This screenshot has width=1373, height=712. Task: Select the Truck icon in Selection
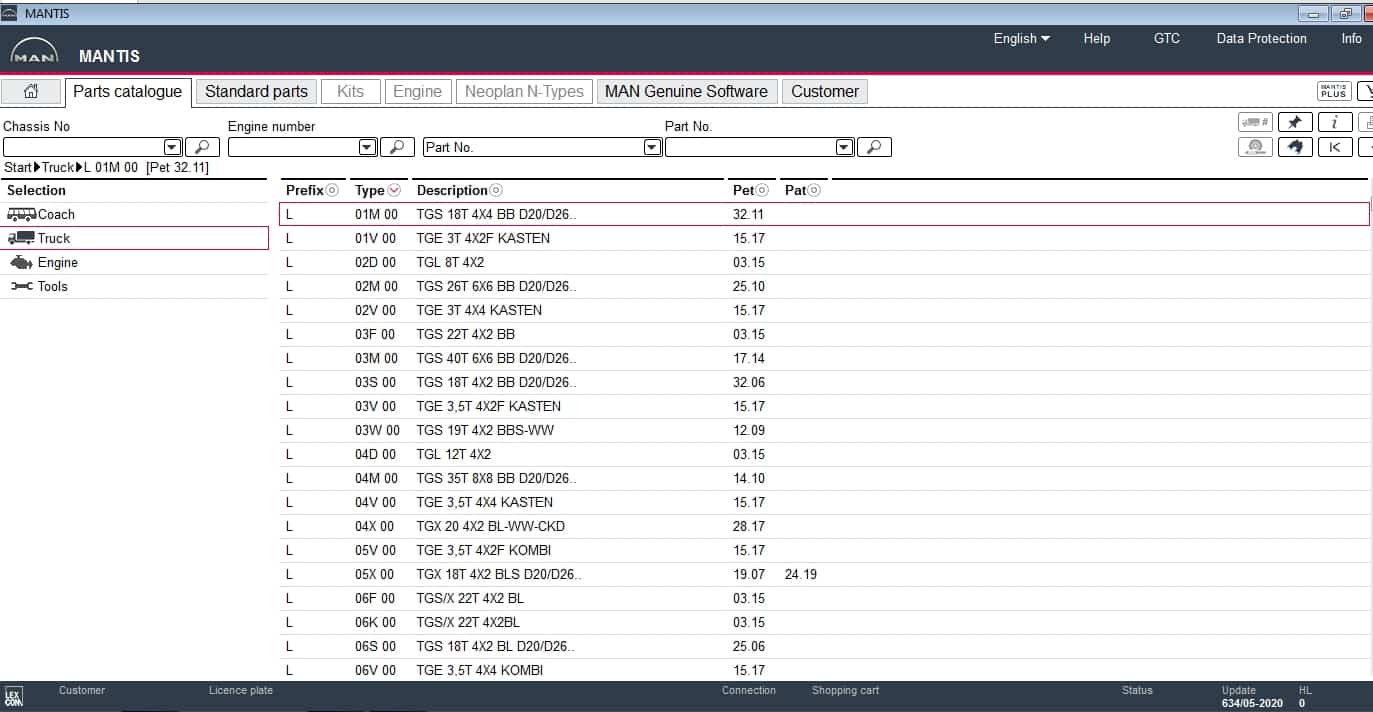pyautogui.click(x=21, y=238)
